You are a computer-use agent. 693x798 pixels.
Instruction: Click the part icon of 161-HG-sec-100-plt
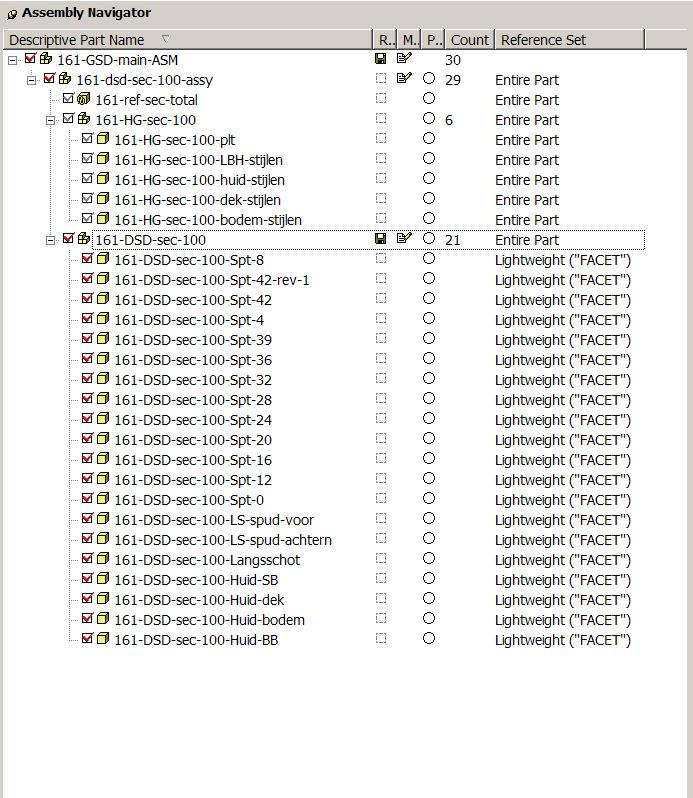[103, 138]
